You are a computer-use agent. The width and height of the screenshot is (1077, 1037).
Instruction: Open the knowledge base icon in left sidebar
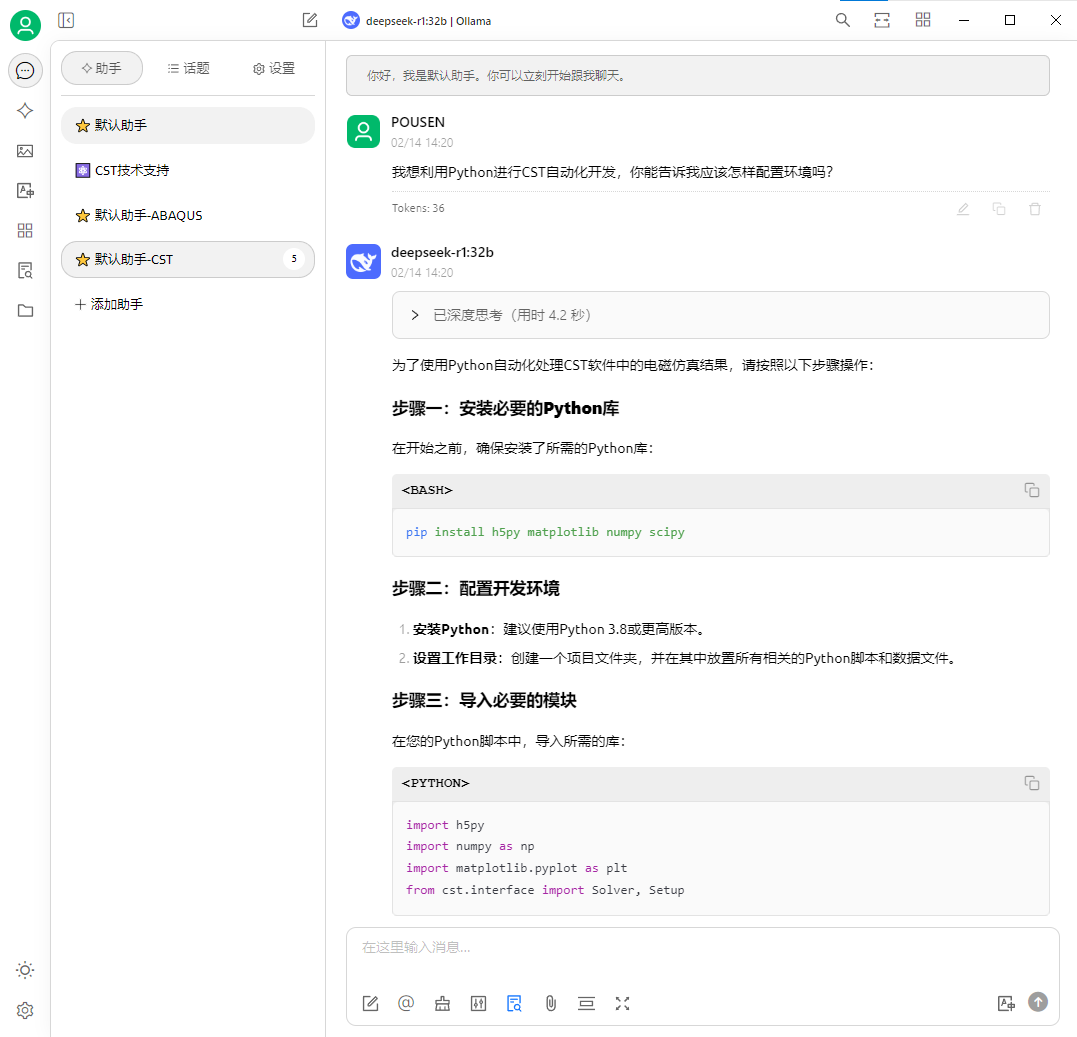[x=25, y=270]
